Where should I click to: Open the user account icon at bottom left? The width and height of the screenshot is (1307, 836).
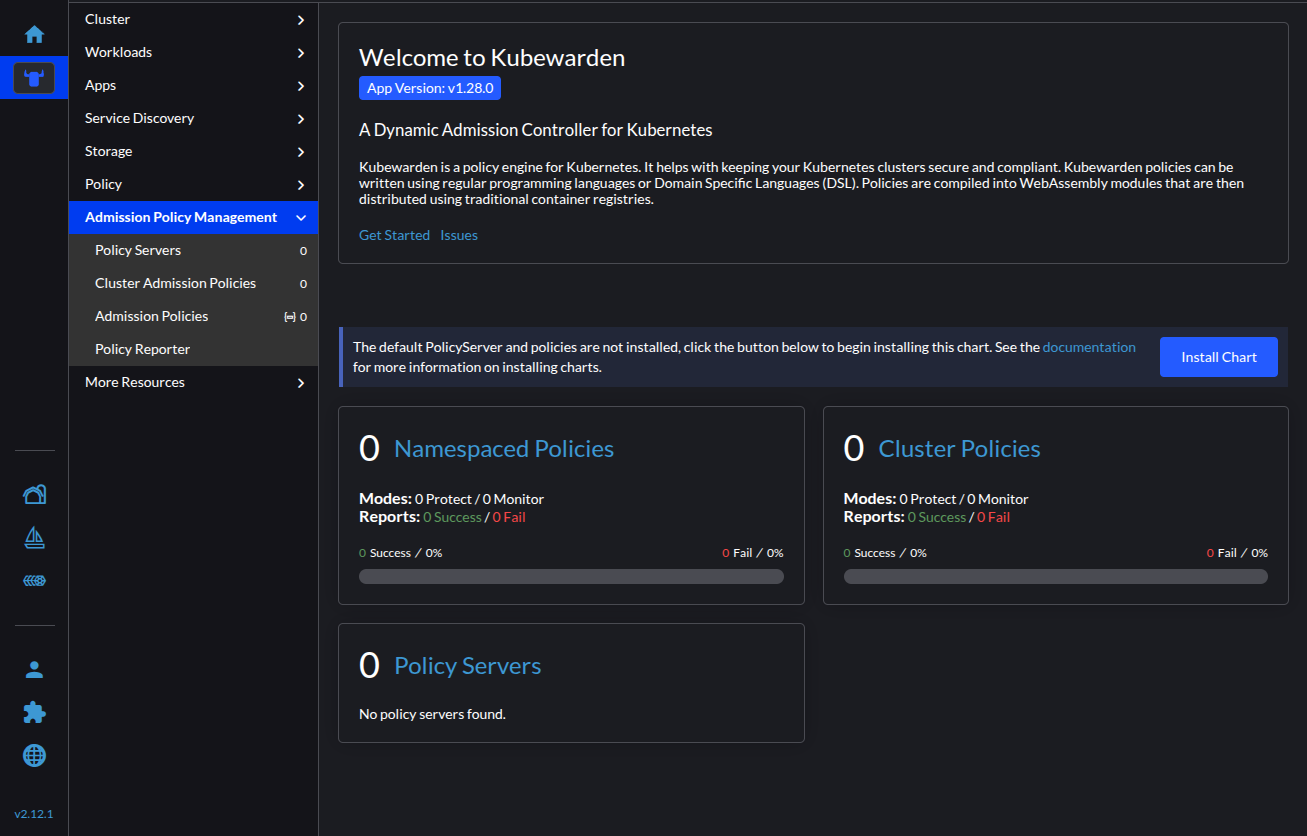point(34,669)
